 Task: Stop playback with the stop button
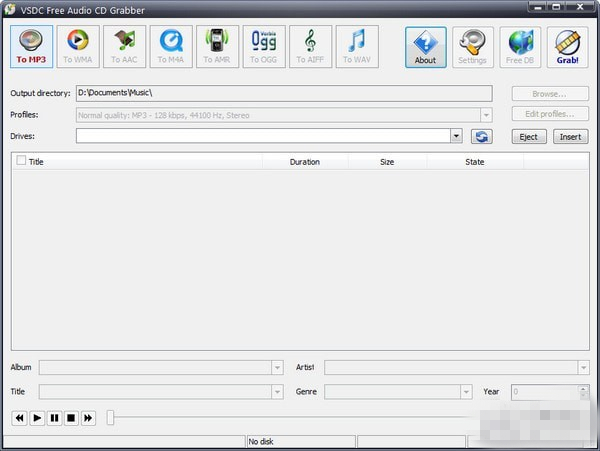tap(71, 418)
